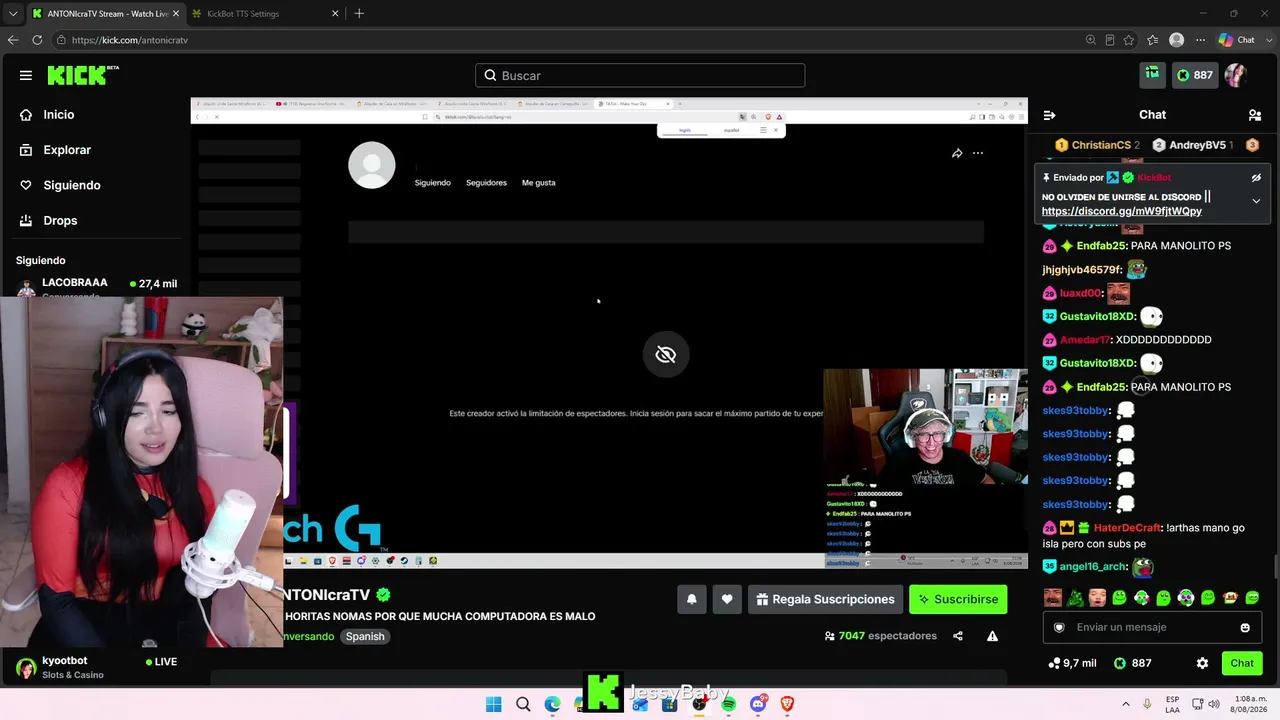
Task: Open chat user list icon
Action: coord(1255,115)
